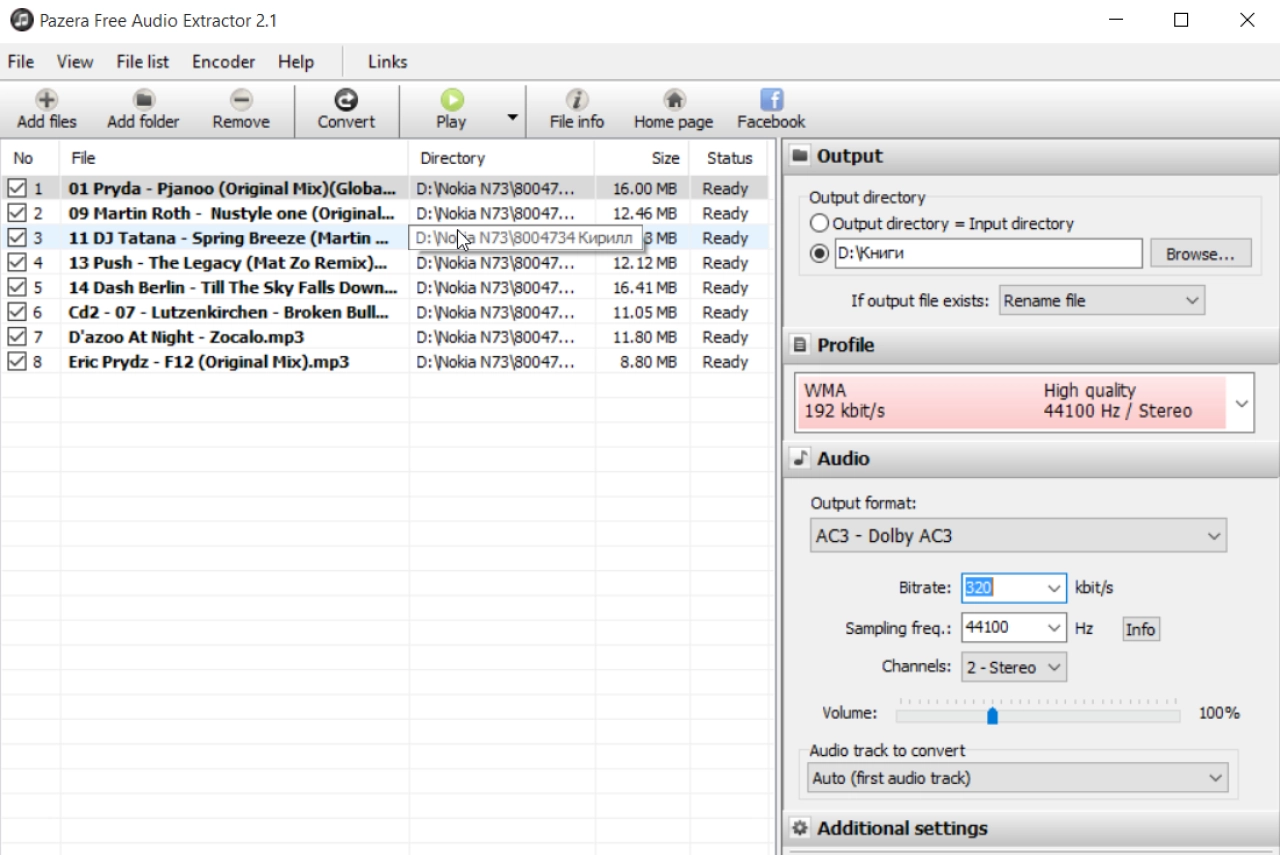Screen dimensions: 1280x855
Task: Open the Channels 2 - Stereo dropdown
Action: pyautogui.click(x=1014, y=667)
